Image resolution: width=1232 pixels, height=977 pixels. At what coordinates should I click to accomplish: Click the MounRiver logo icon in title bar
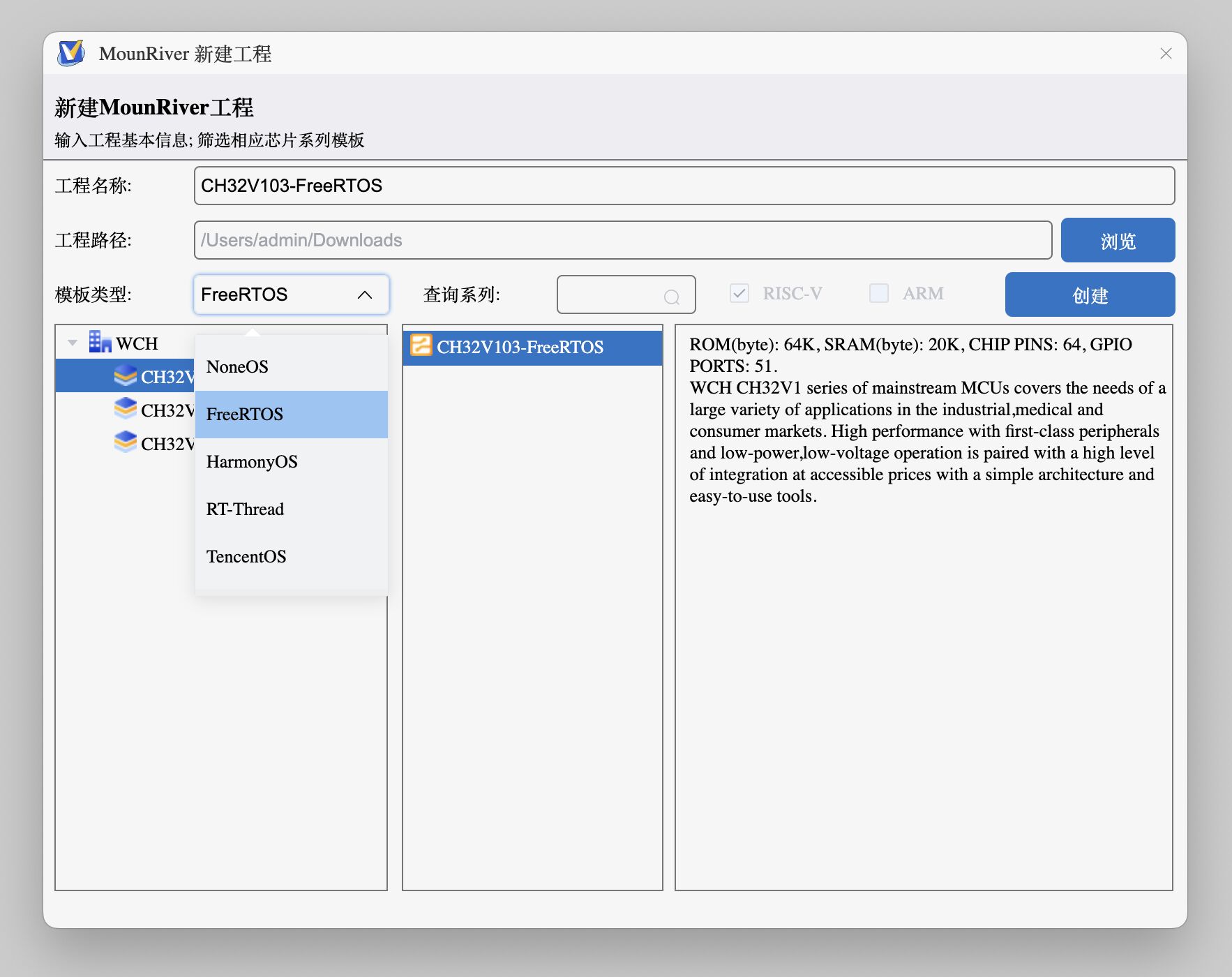tap(71, 53)
